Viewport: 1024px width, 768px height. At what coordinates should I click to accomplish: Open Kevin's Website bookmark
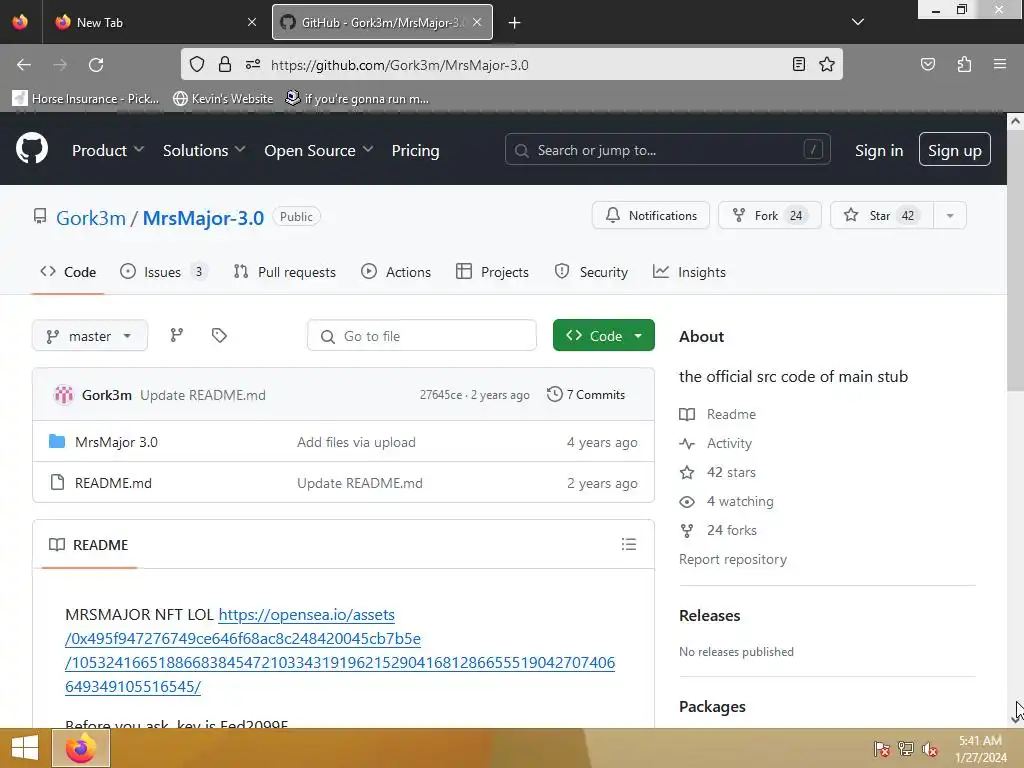(x=223, y=99)
